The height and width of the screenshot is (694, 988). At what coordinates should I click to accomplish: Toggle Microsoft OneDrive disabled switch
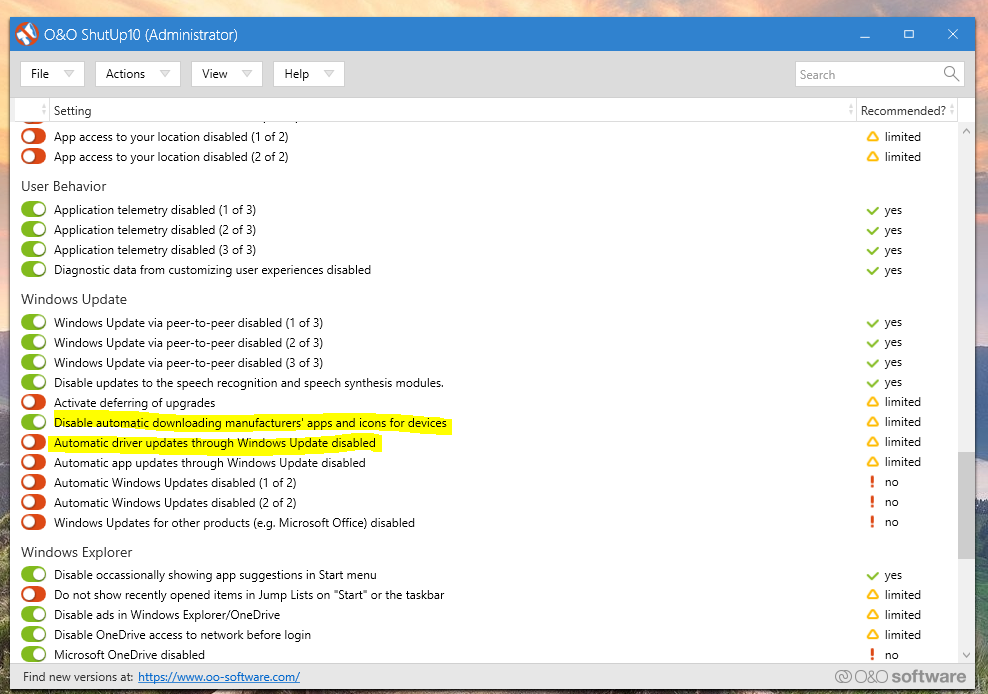point(33,654)
